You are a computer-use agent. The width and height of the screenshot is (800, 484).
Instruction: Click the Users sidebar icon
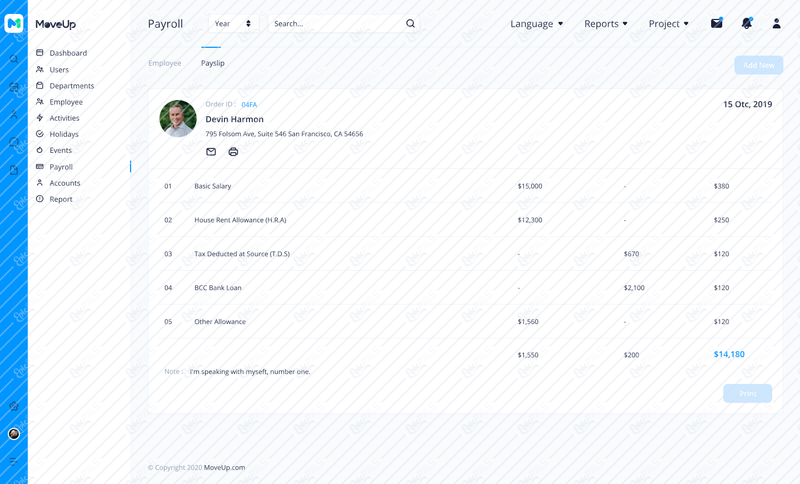40,69
